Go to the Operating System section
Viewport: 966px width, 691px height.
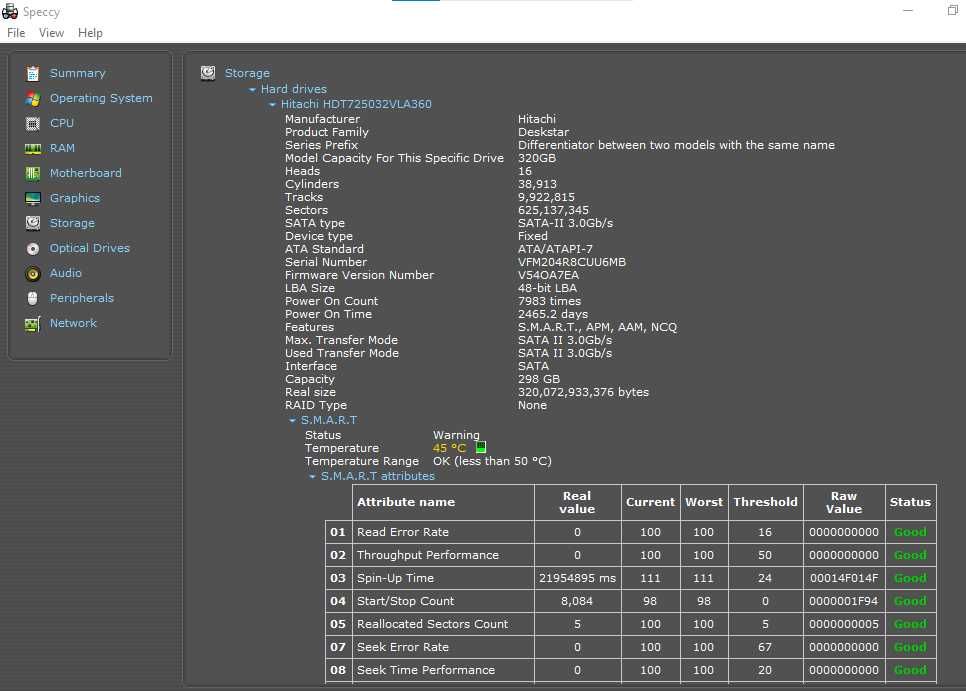[x=101, y=99]
